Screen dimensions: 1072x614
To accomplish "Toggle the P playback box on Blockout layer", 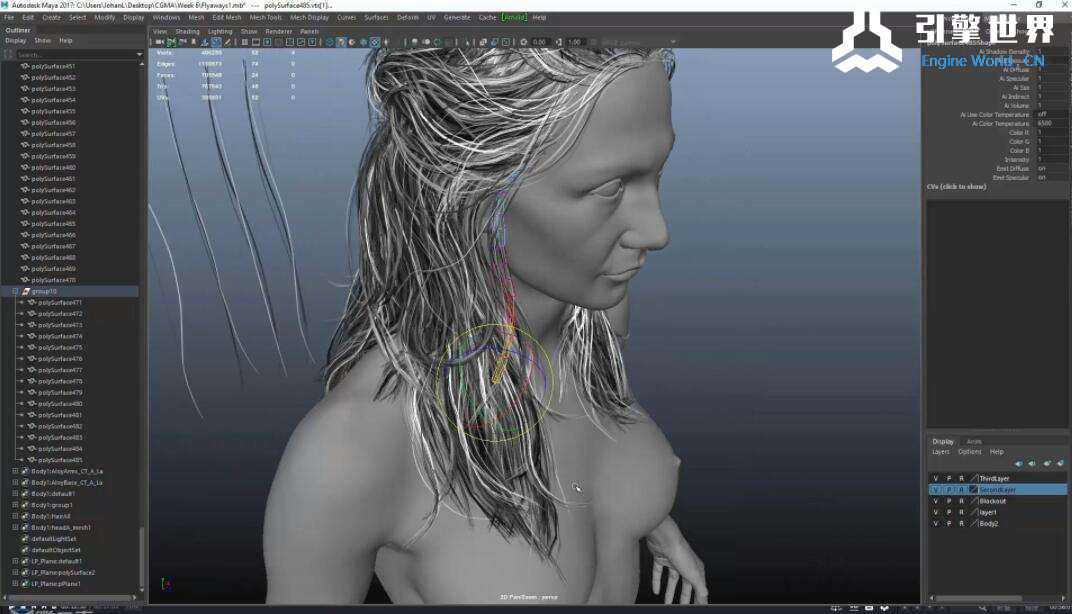I will coord(949,501).
